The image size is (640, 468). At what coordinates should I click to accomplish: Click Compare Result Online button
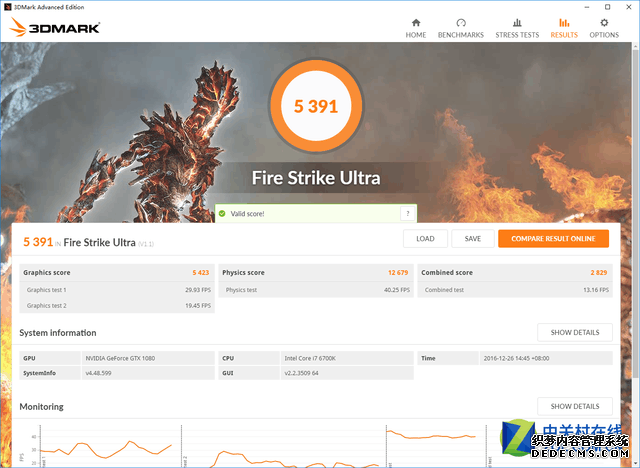[553, 239]
